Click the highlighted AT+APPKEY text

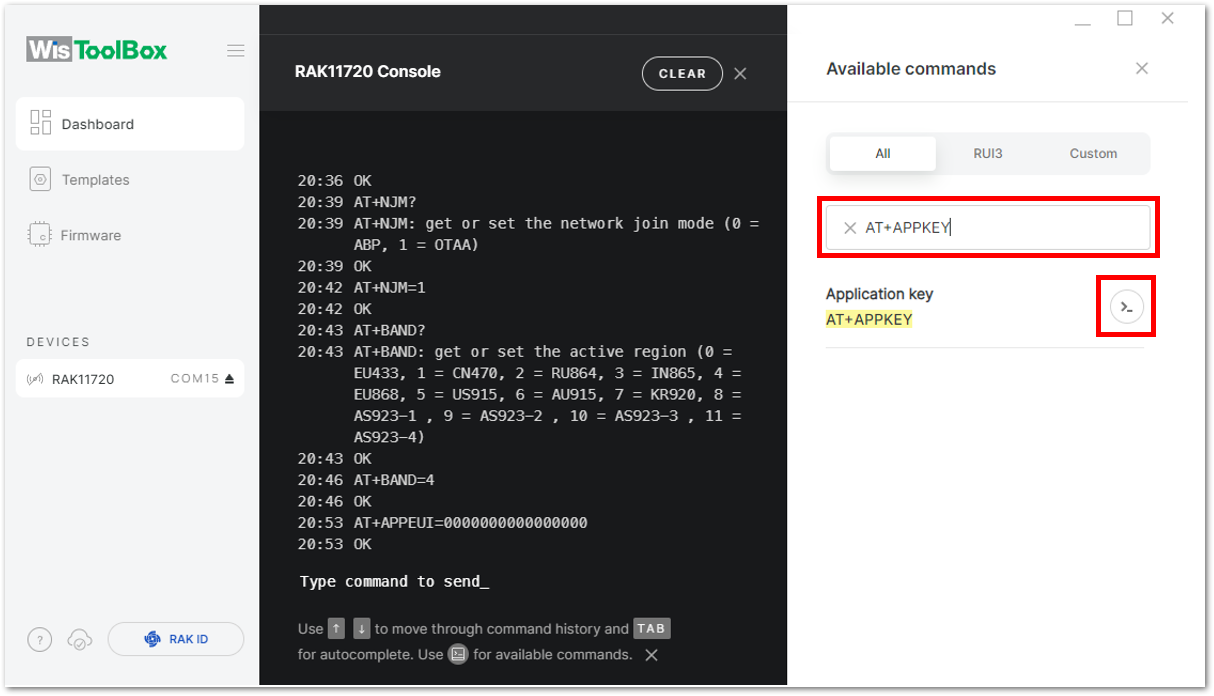point(869,320)
